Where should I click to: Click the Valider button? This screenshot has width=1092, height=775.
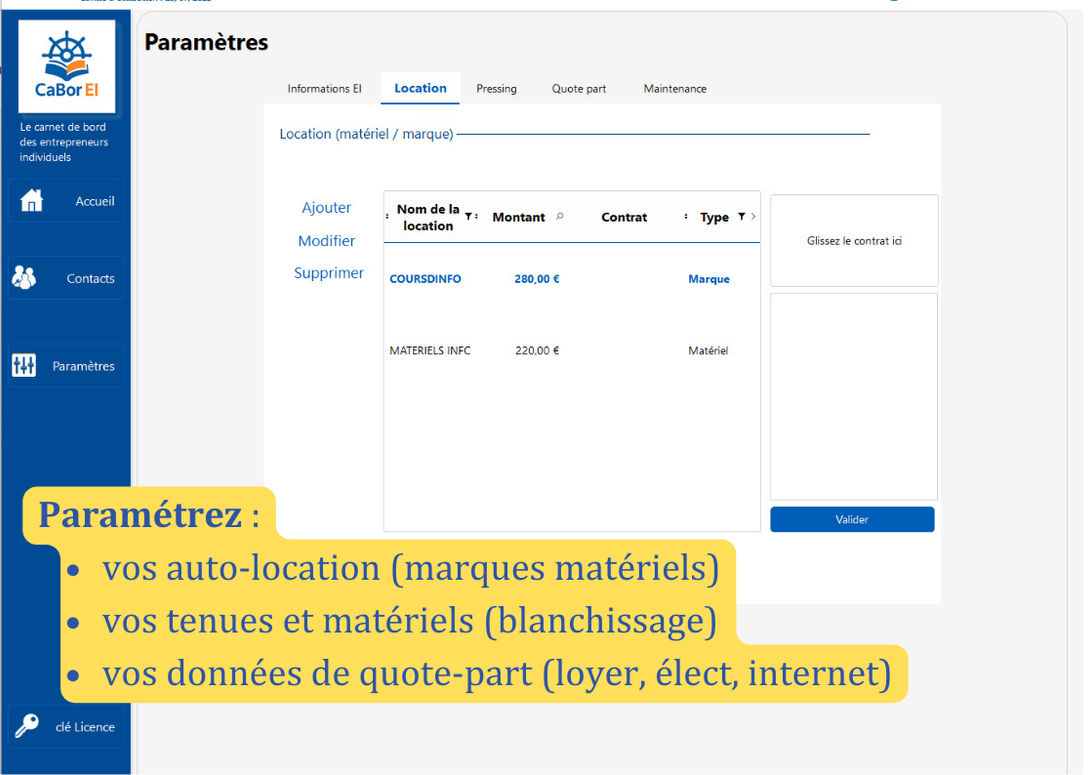coord(852,518)
